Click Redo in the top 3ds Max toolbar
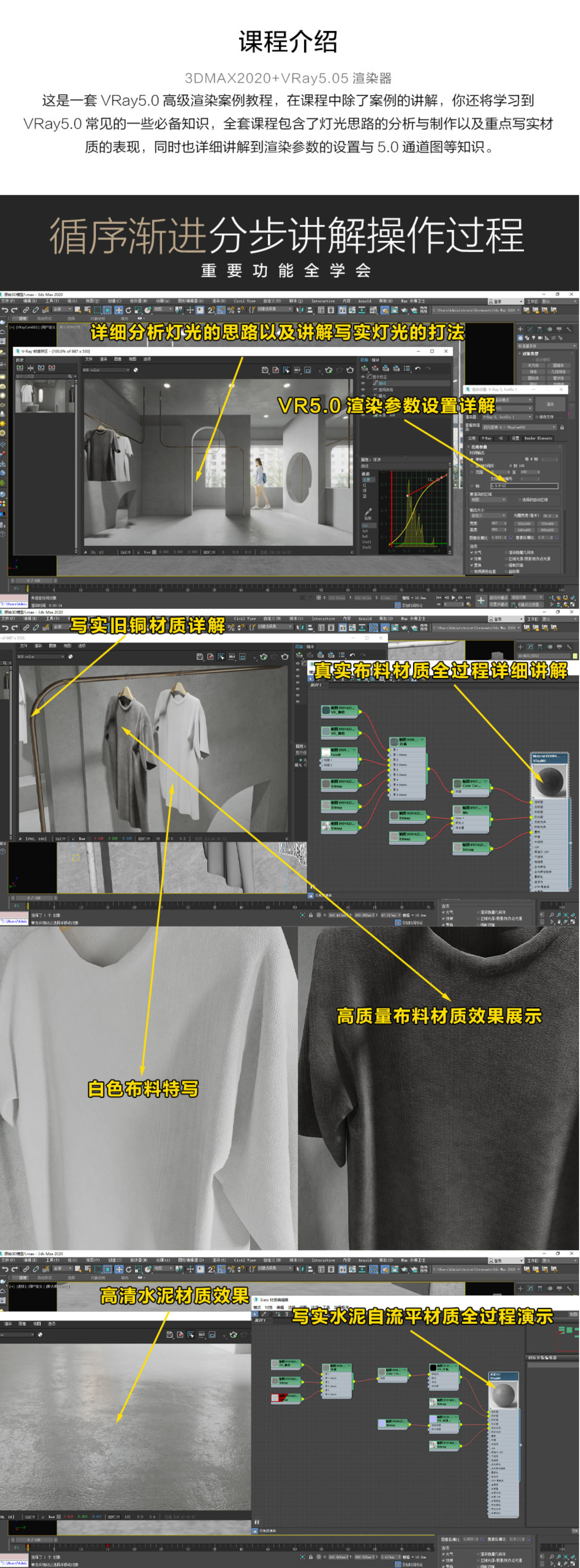This screenshot has width=580, height=1568. (14, 311)
